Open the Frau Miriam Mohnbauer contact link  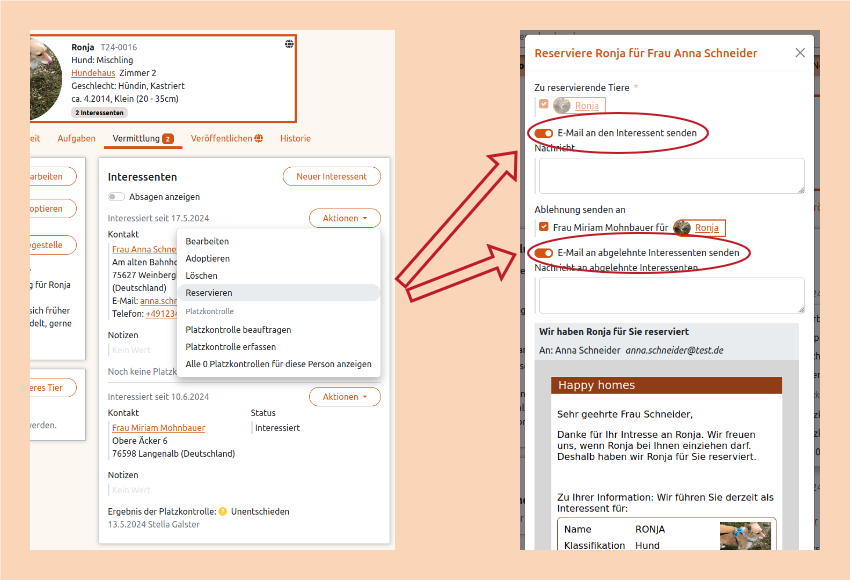(x=158, y=428)
